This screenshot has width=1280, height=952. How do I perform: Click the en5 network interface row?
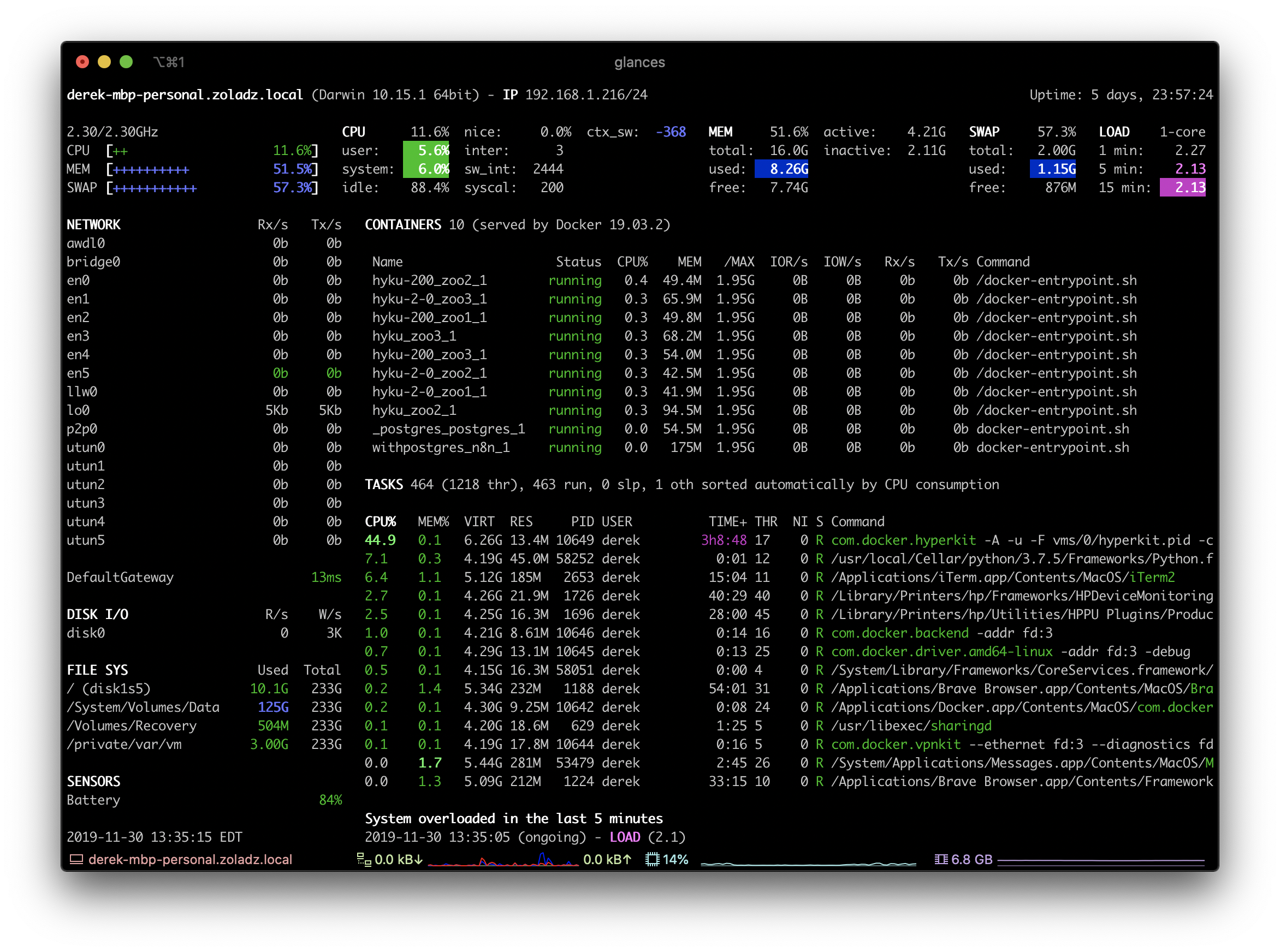(x=204, y=373)
